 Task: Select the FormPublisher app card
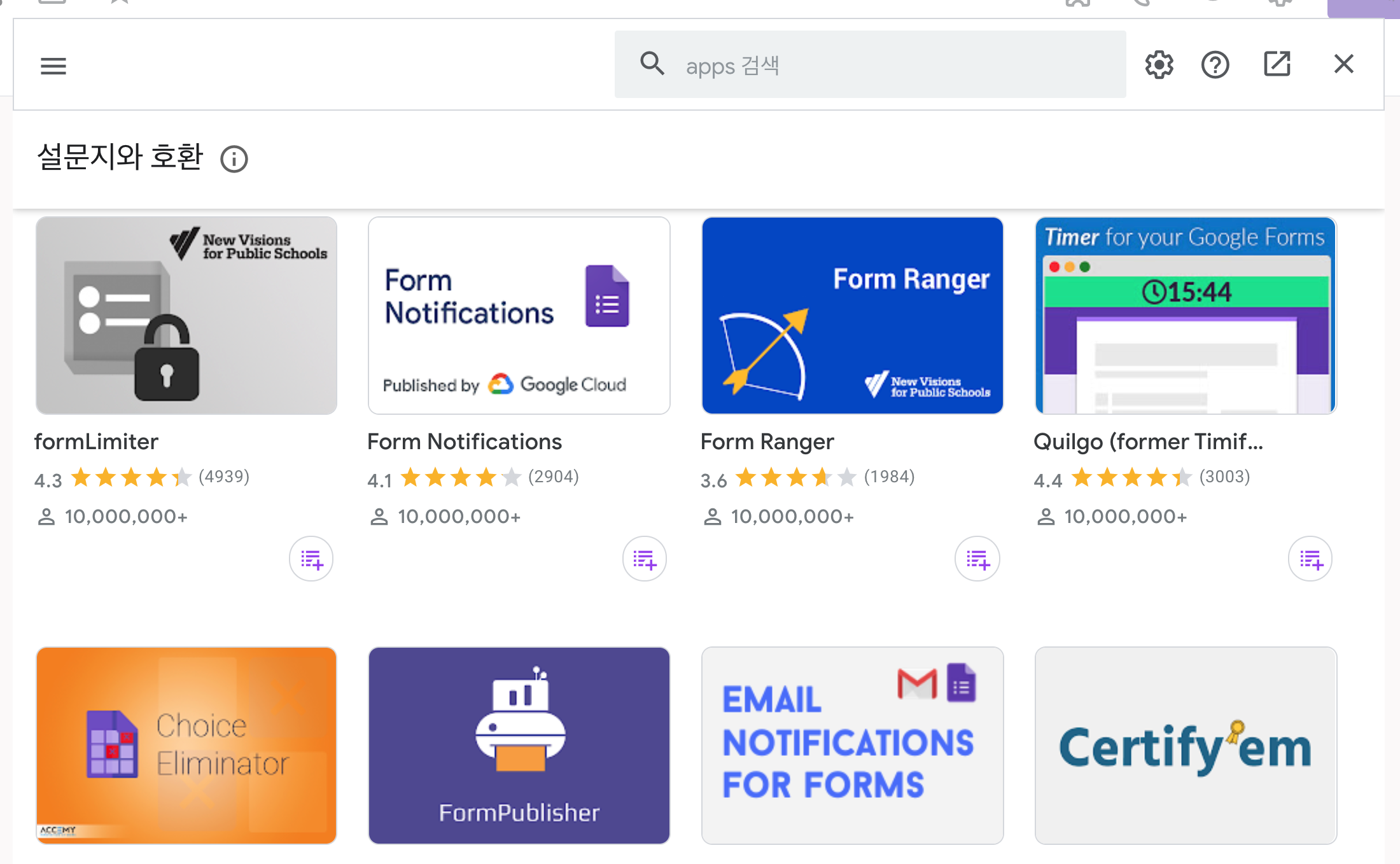click(519, 745)
